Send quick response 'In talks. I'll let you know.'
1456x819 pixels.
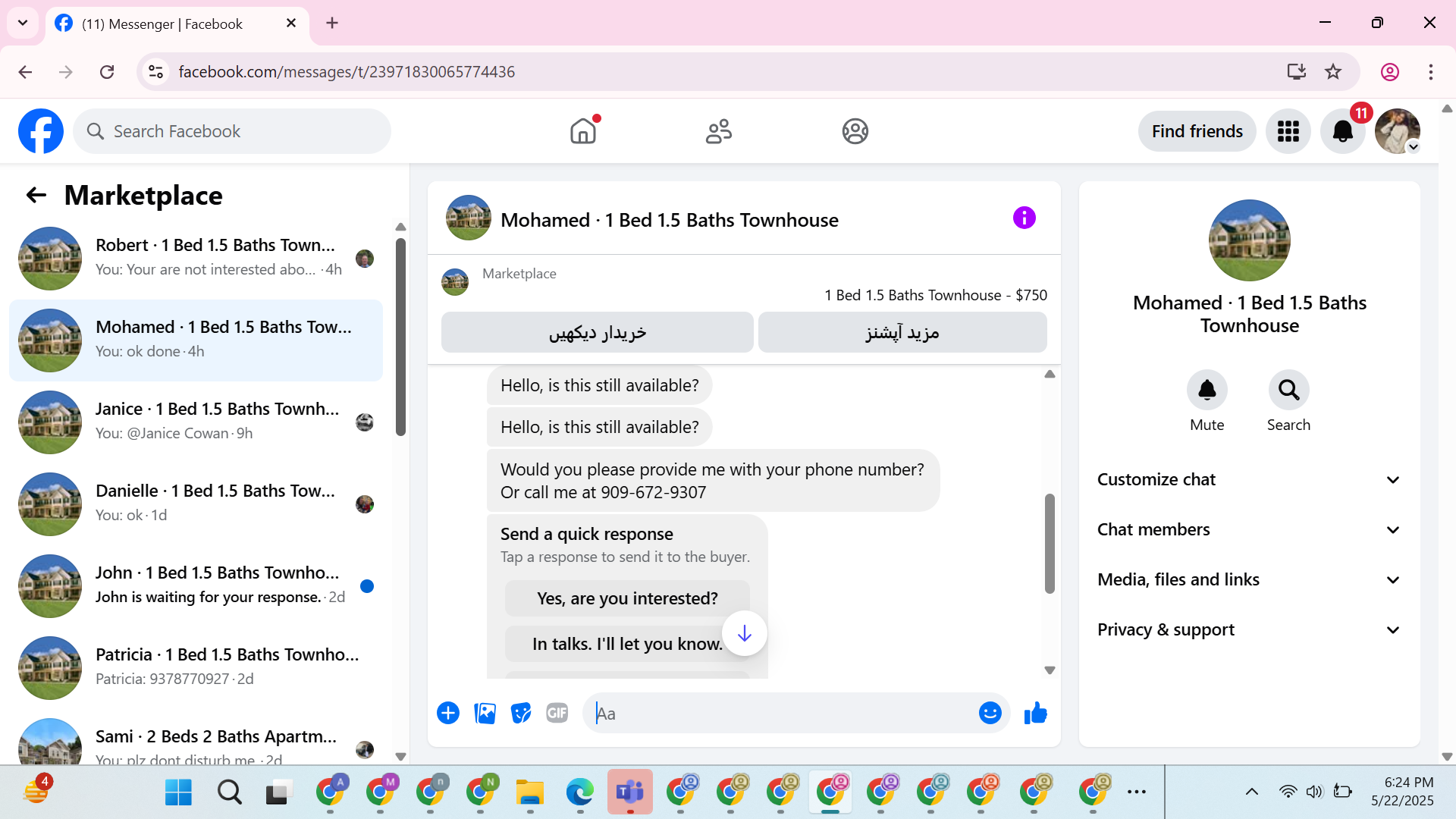tap(627, 644)
